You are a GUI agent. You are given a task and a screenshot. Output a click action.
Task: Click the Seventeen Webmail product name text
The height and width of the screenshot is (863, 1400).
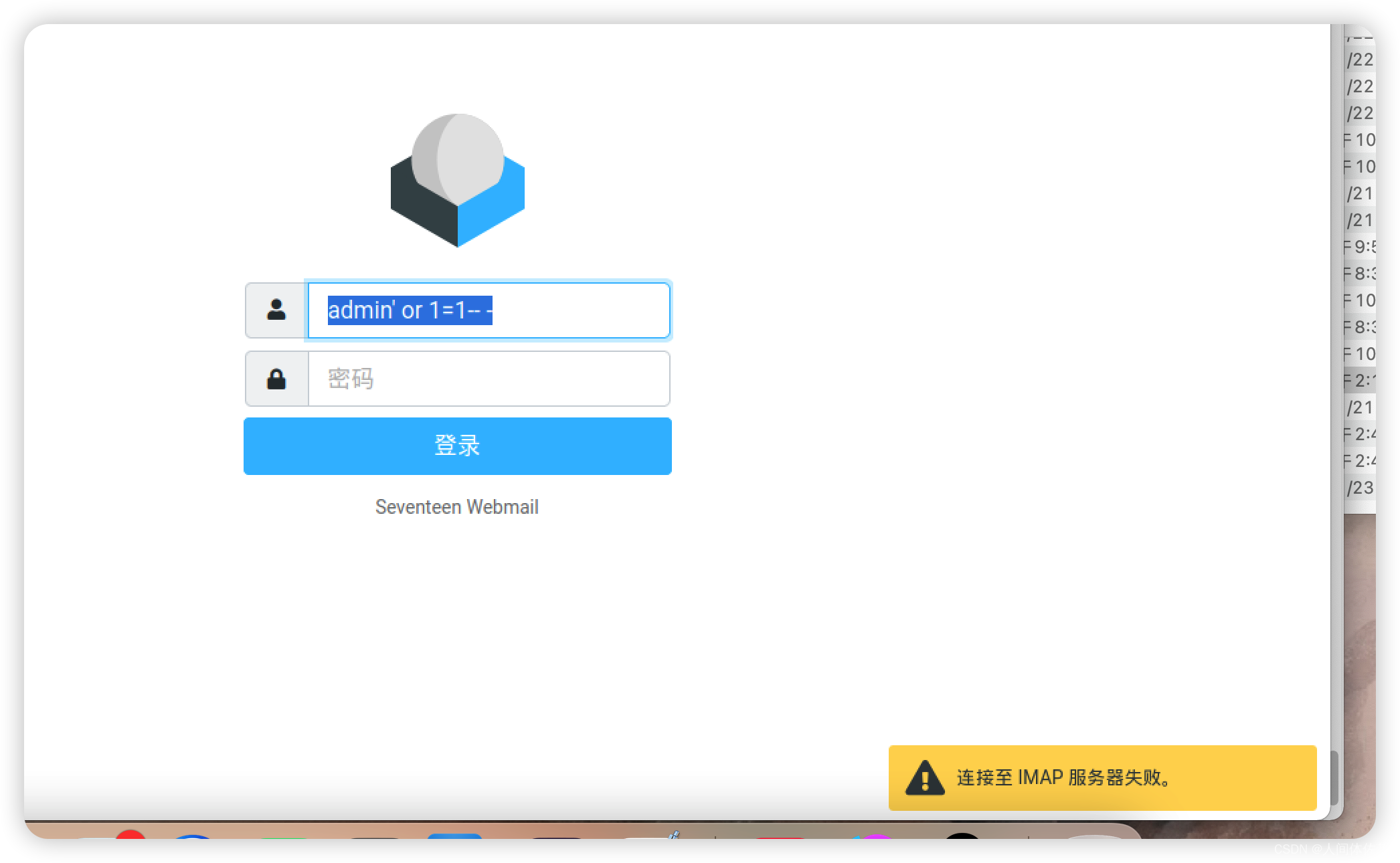pos(456,507)
